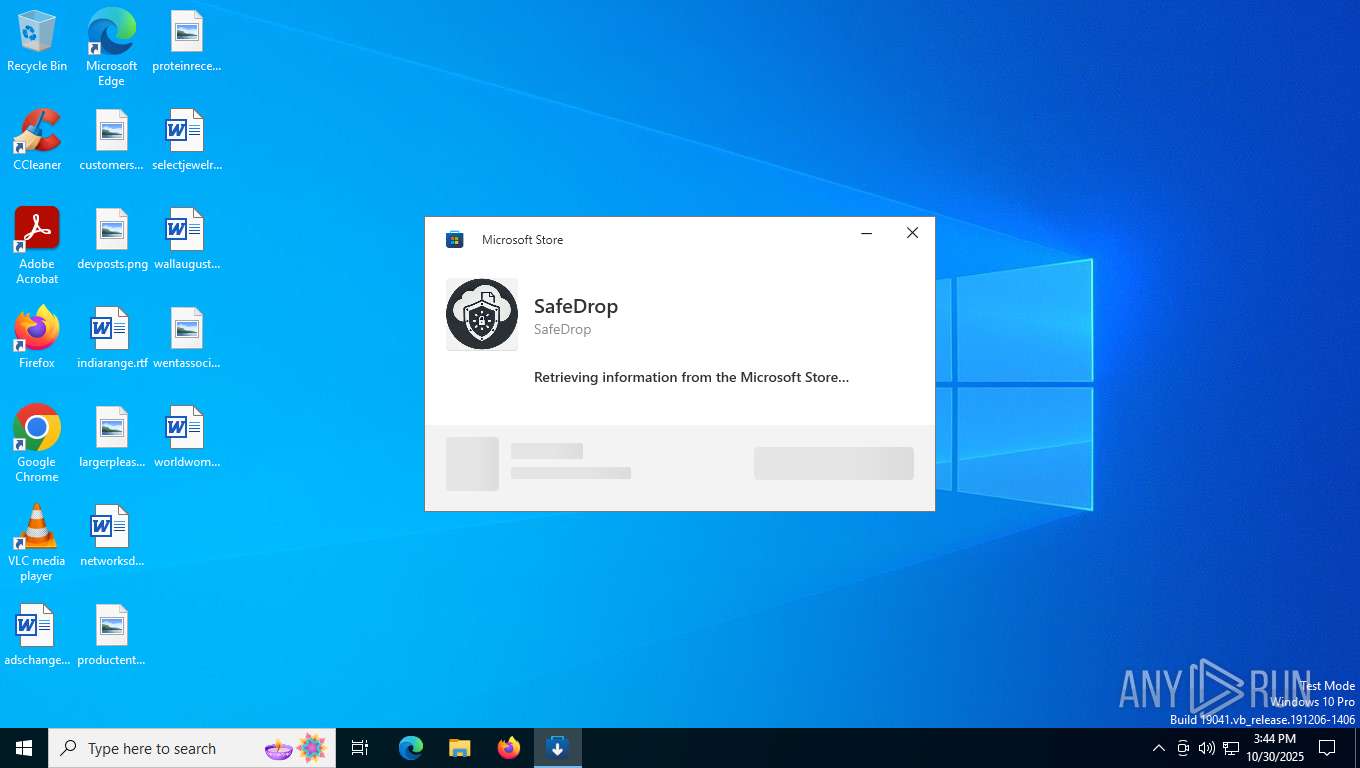1360x768 pixels.
Task: Click the App Installer taskbar button
Action: click(x=558, y=748)
